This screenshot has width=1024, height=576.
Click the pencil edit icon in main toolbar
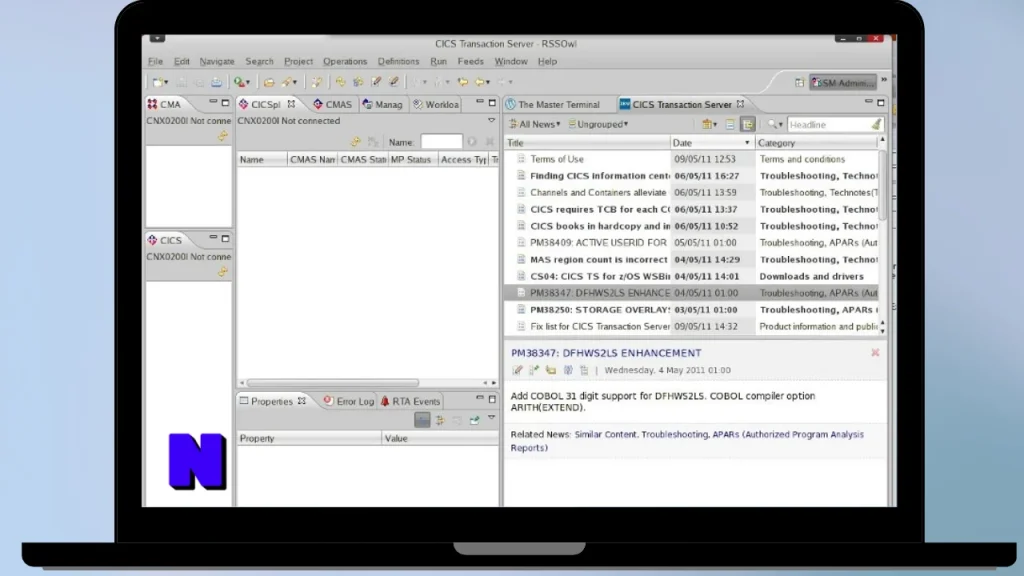coord(376,82)
